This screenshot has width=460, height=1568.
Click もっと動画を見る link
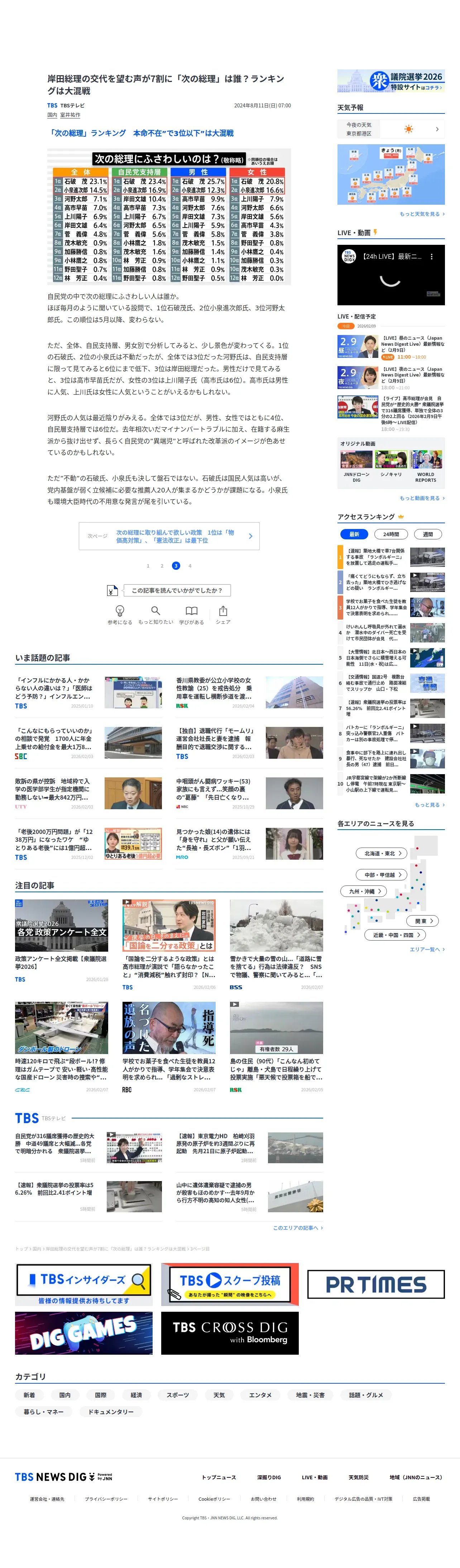click(x=422, y=498)
